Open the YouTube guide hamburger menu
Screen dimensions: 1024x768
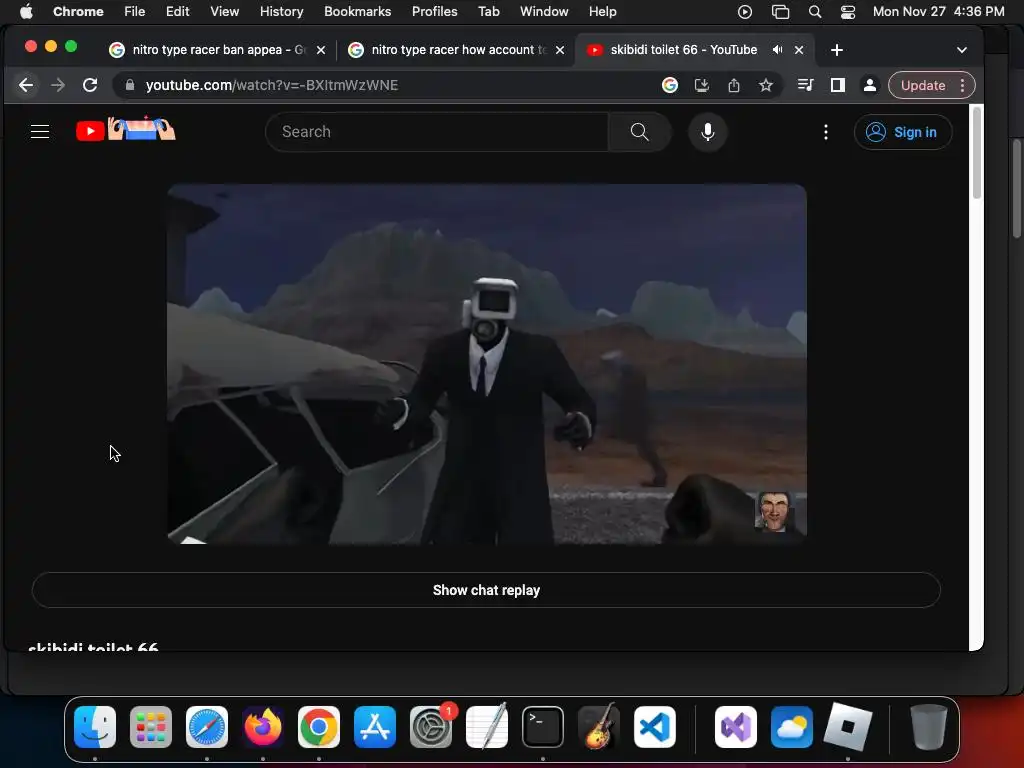pyautogui.click(x=40, y=132)
